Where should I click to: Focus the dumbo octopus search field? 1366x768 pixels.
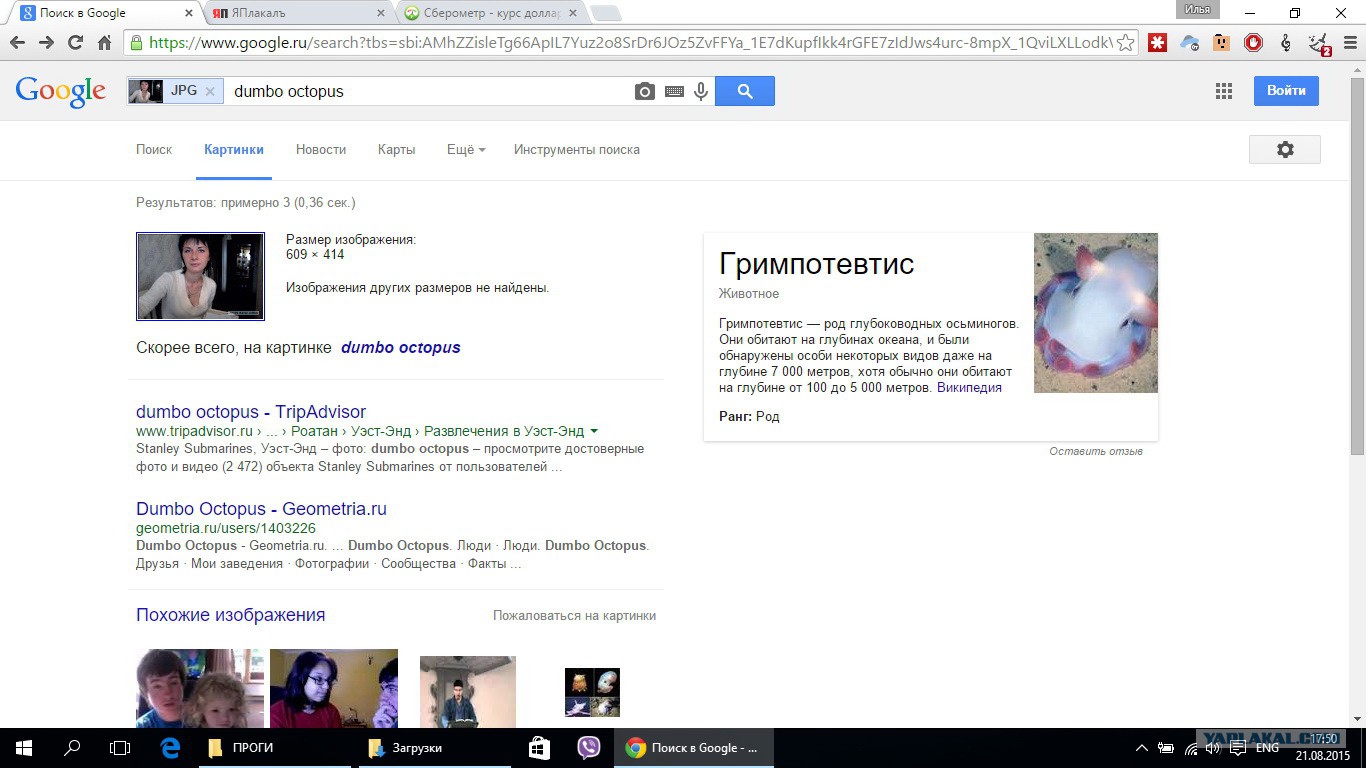[x=430, y=91]
